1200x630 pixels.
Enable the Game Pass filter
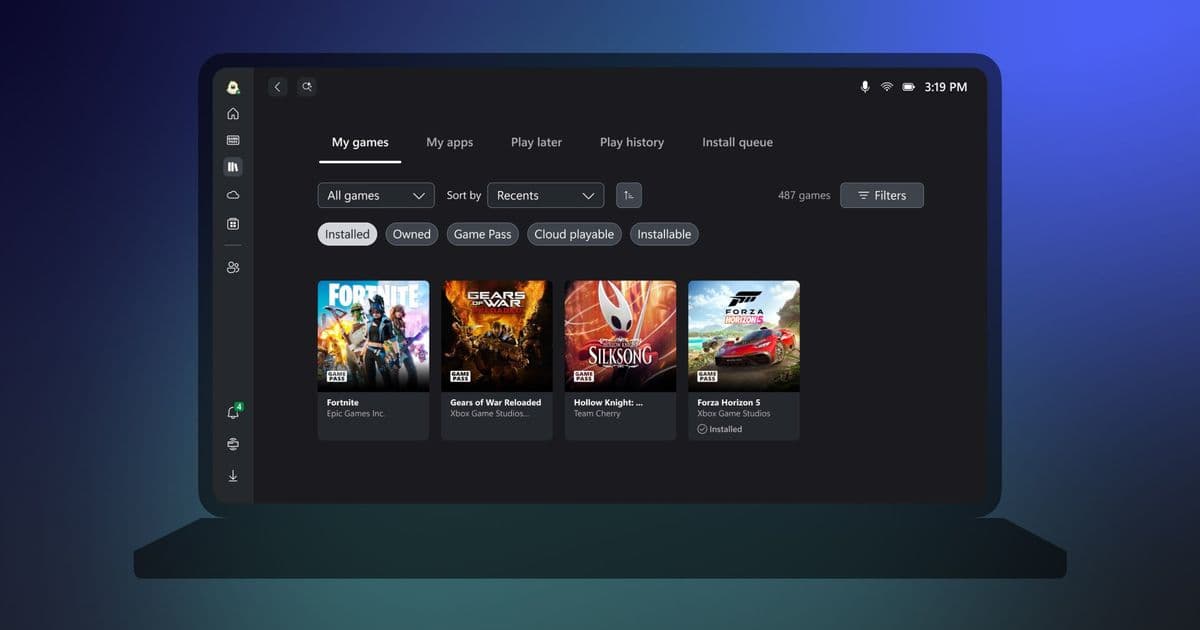point(482,234)
